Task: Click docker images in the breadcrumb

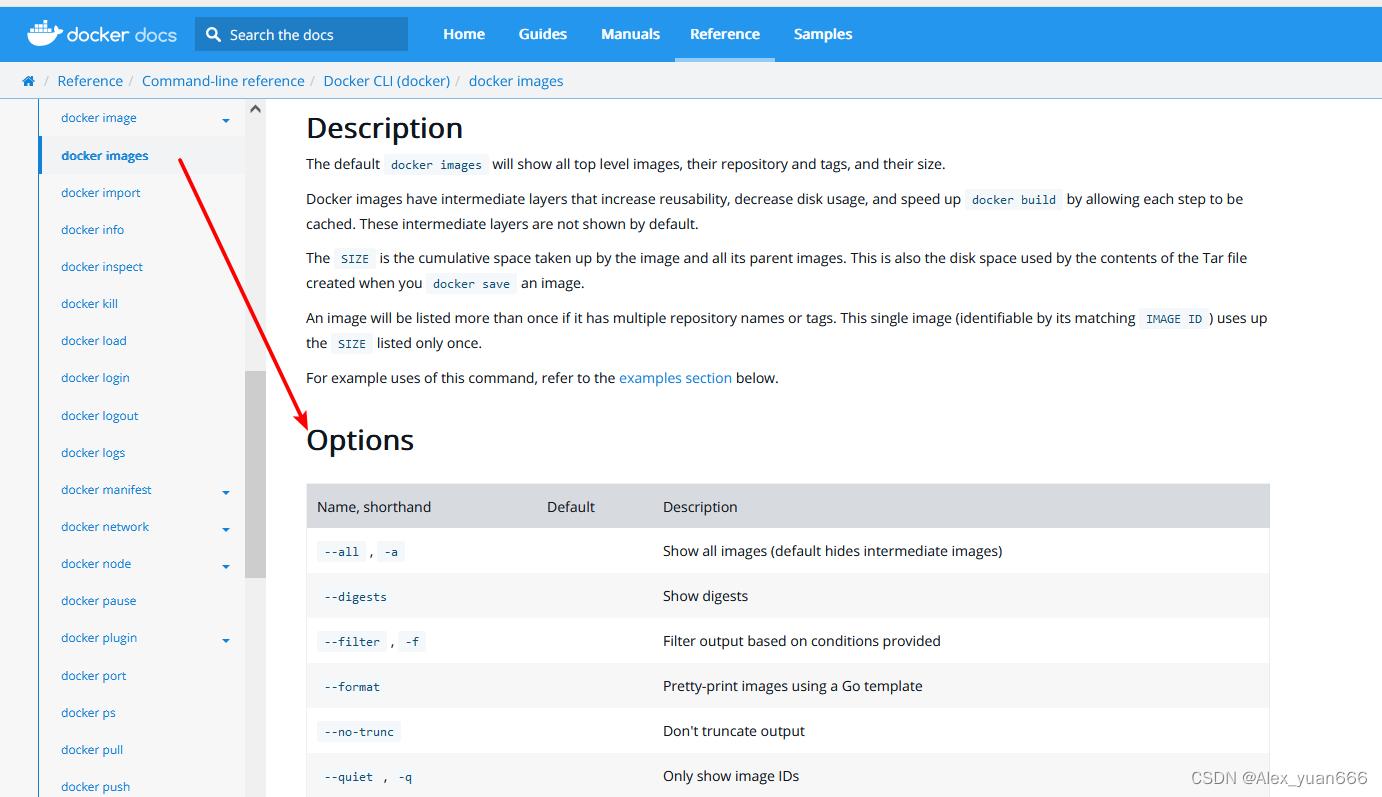Action: pos(516,81)
